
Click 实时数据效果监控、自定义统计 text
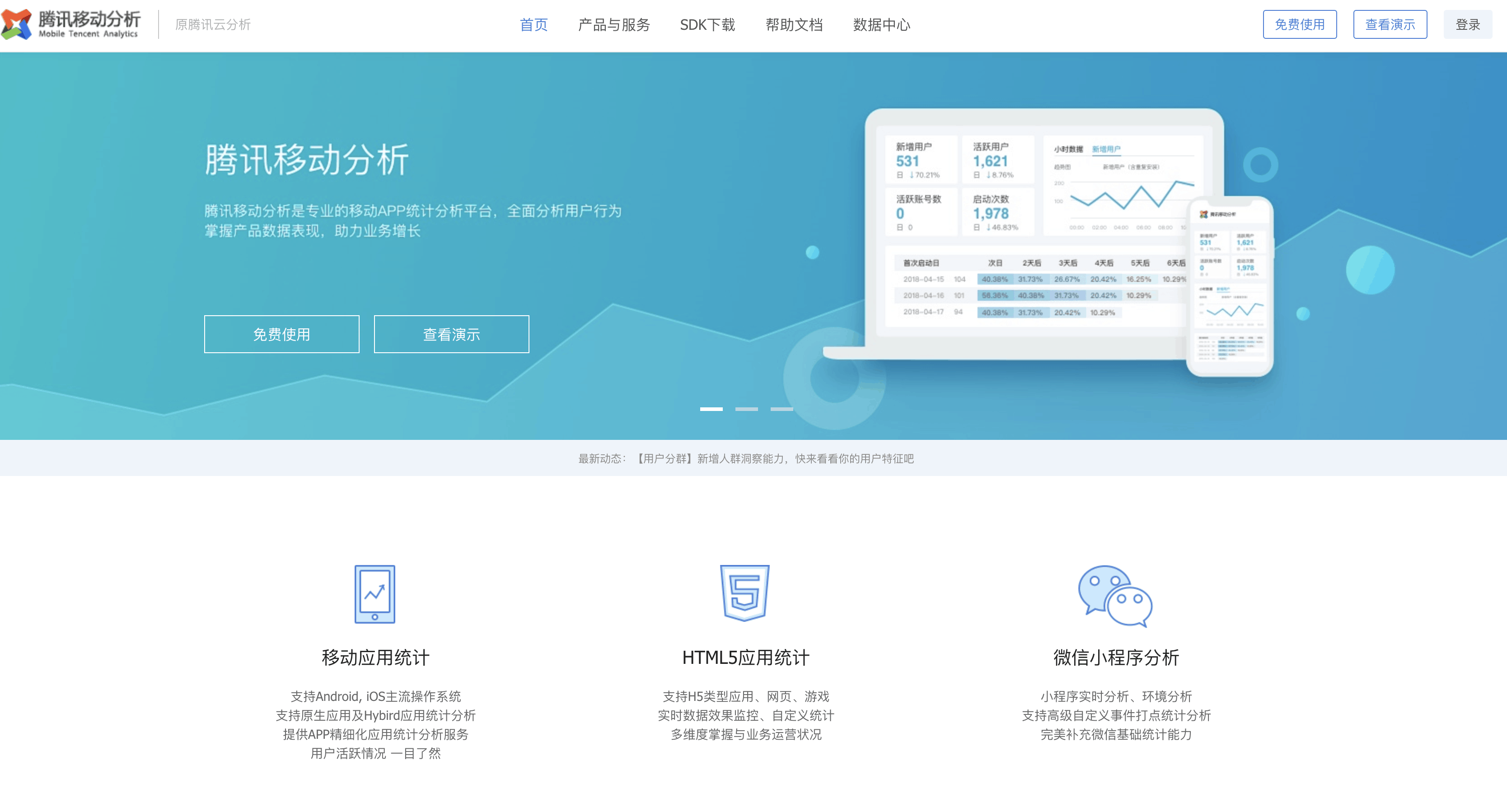[x=746, y=715]
